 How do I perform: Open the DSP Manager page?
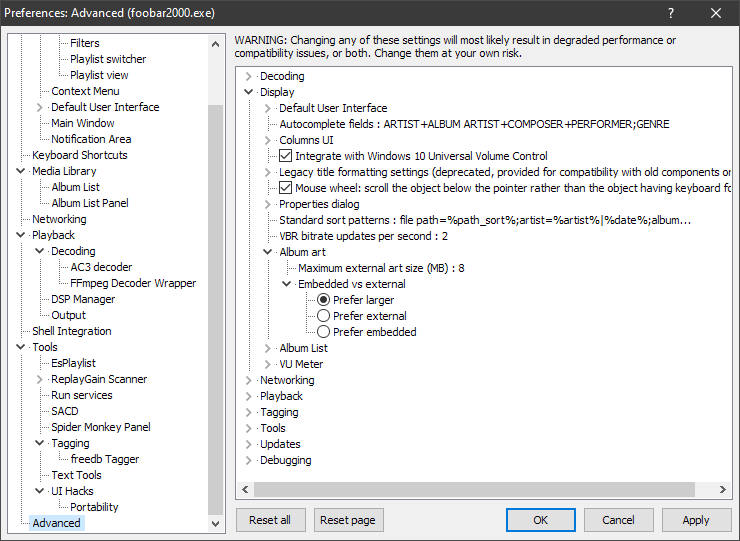(83, 299)
